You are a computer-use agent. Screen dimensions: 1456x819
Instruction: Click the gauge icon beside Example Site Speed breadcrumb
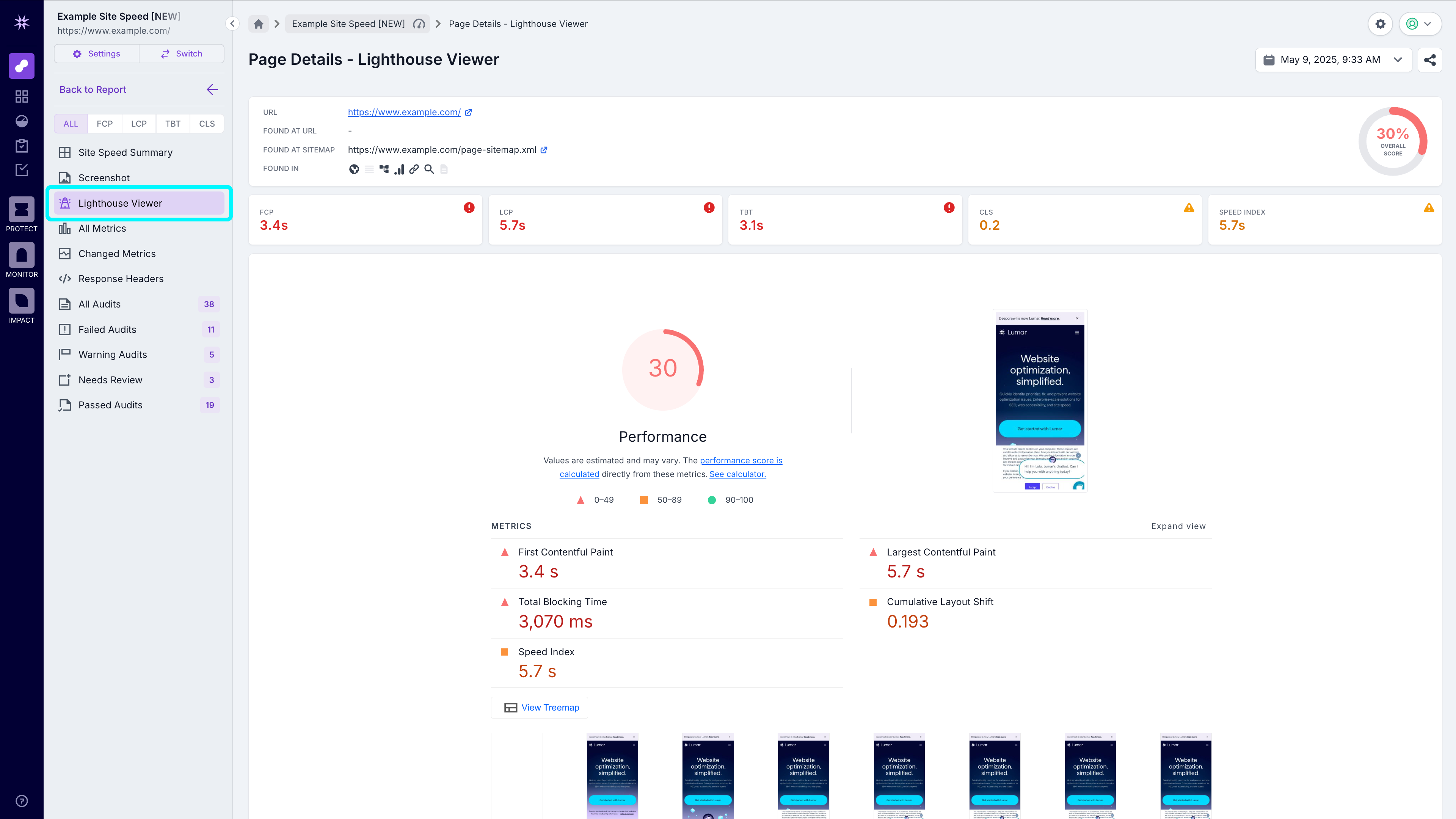click(419, 24)
